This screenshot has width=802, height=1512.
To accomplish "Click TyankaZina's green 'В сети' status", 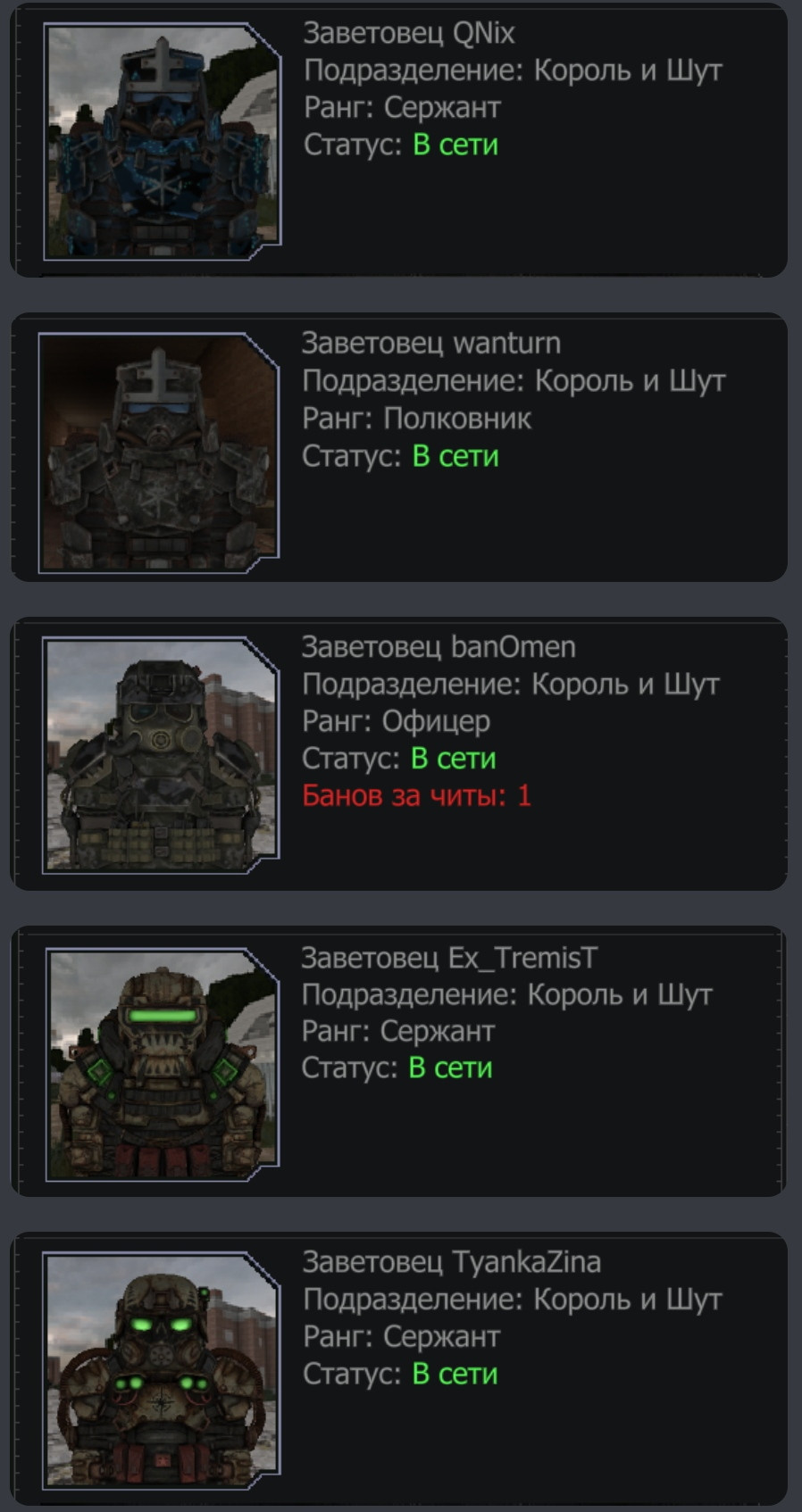I will pos(455,1374).
